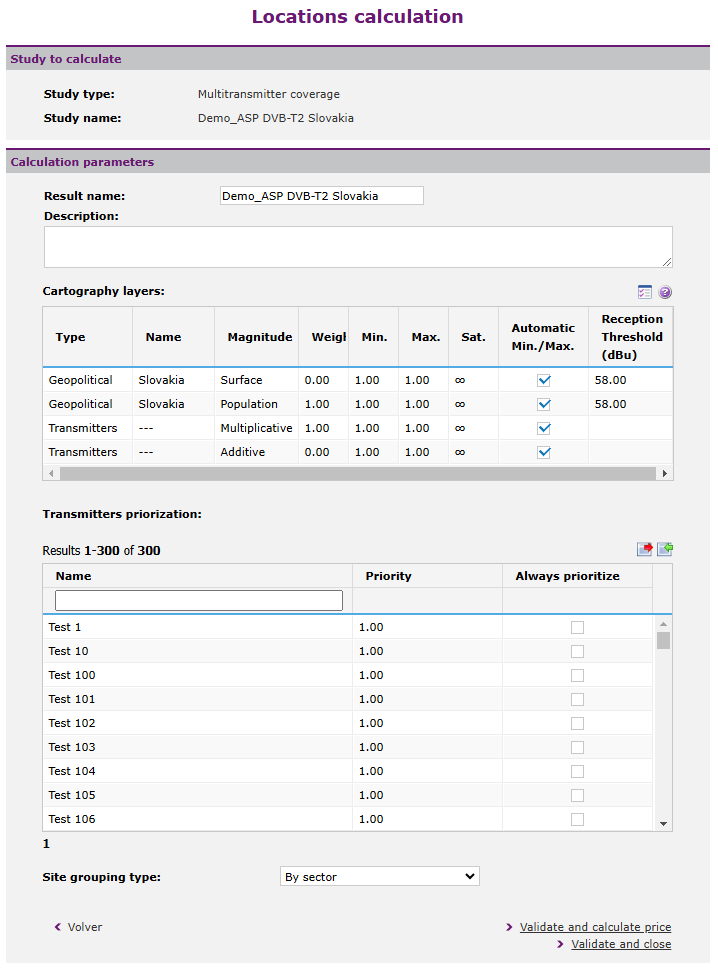The width and height of the screenshot is (718, 970).
Task: Click the transmitters list scrollbar thumb
Action: (664, 640)
